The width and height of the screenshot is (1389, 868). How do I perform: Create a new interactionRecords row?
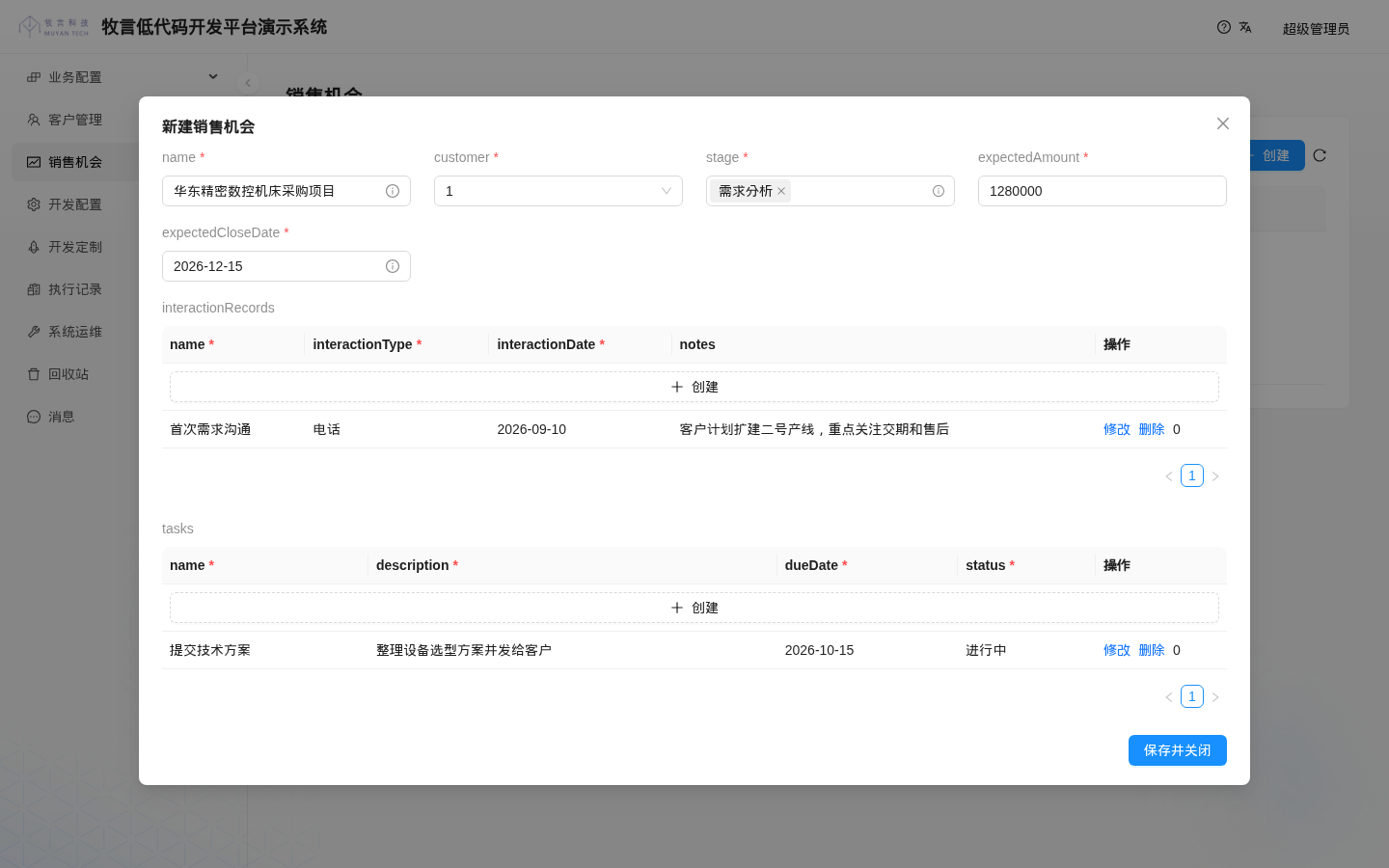[694, 387]
